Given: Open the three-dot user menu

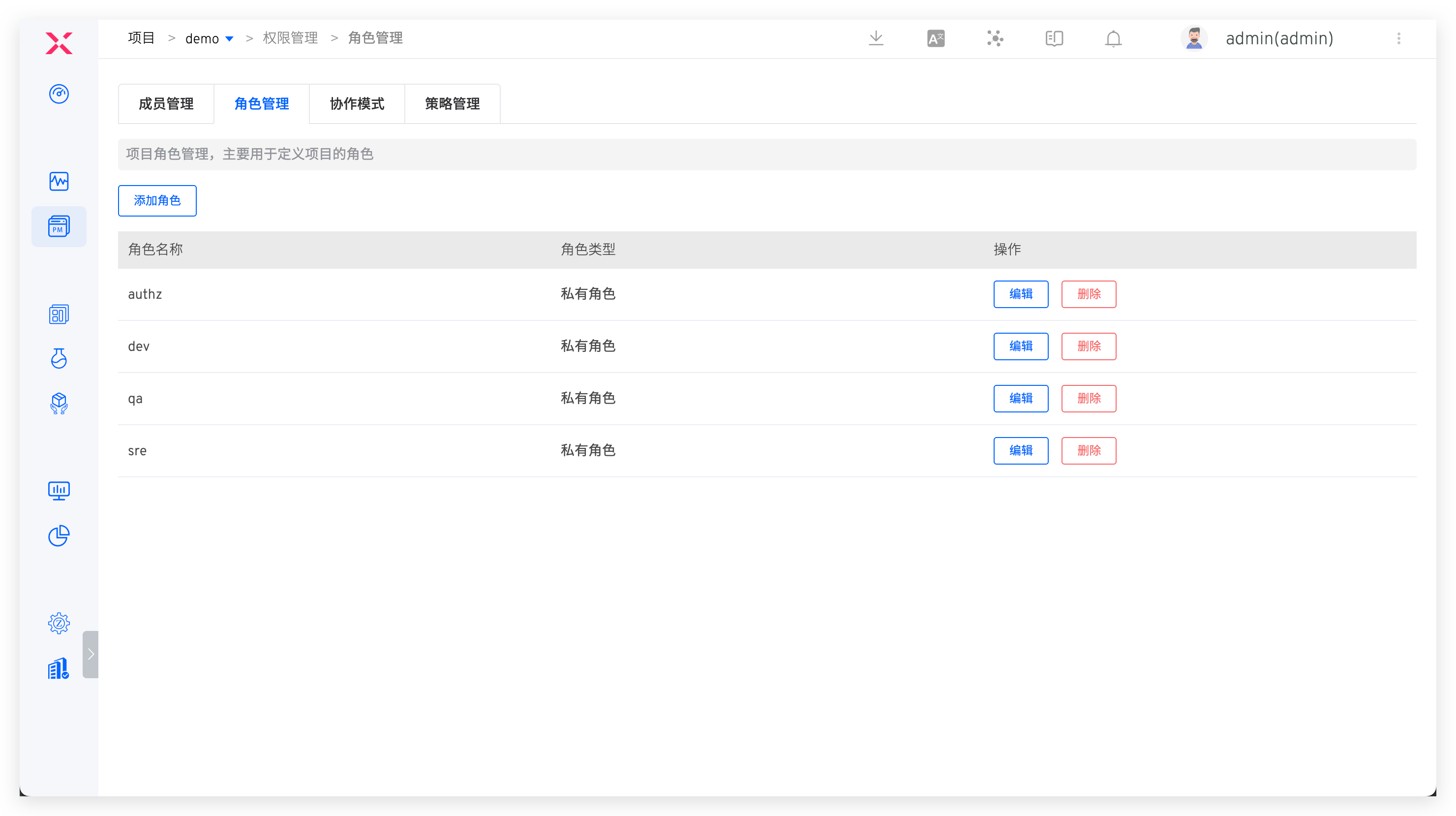Looking at the screenshot, I should pyautogui.click(x=1398, y=38).
